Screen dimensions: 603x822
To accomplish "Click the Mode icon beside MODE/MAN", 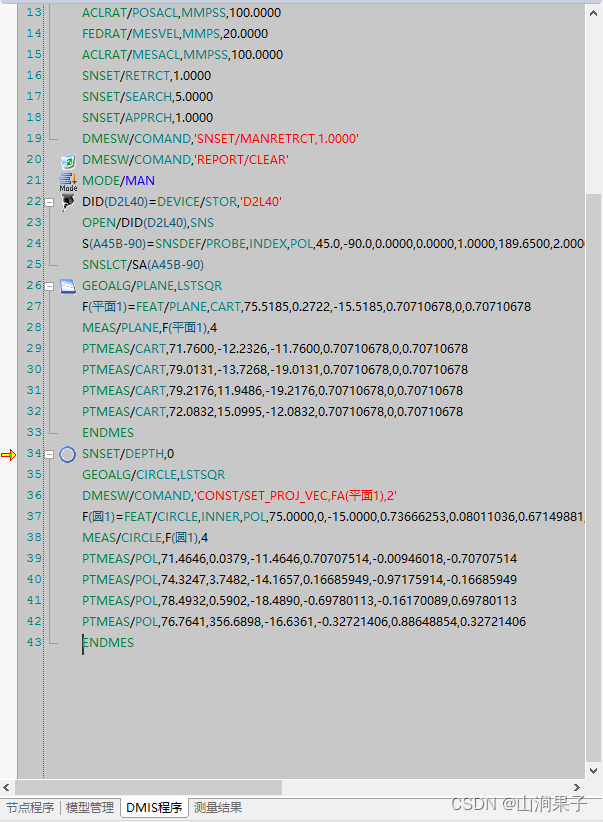I will click(68, 182).
